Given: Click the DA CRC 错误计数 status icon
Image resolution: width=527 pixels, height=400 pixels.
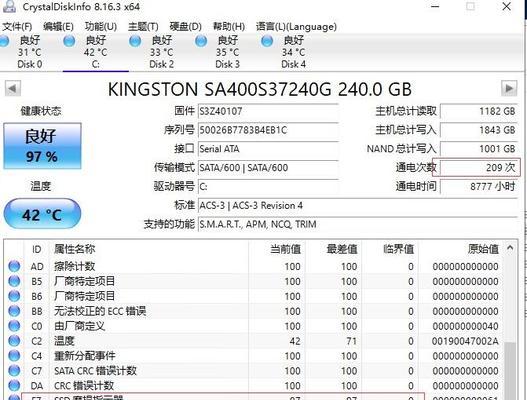Looking at the screenshot, I should (x=14, y=385).
